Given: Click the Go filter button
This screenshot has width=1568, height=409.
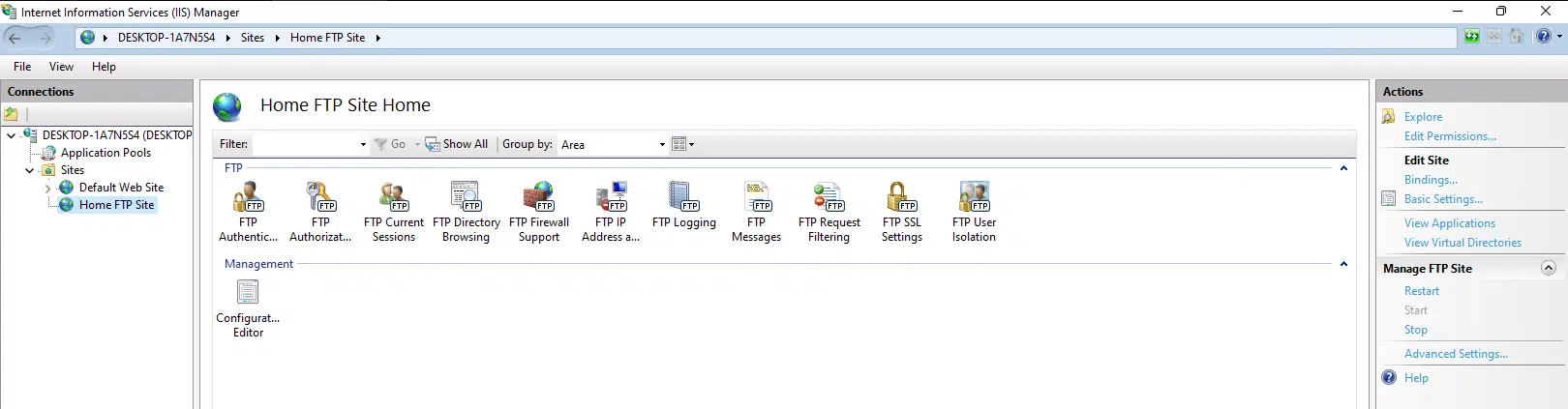Looking at the screenshot, I should 391,144.
